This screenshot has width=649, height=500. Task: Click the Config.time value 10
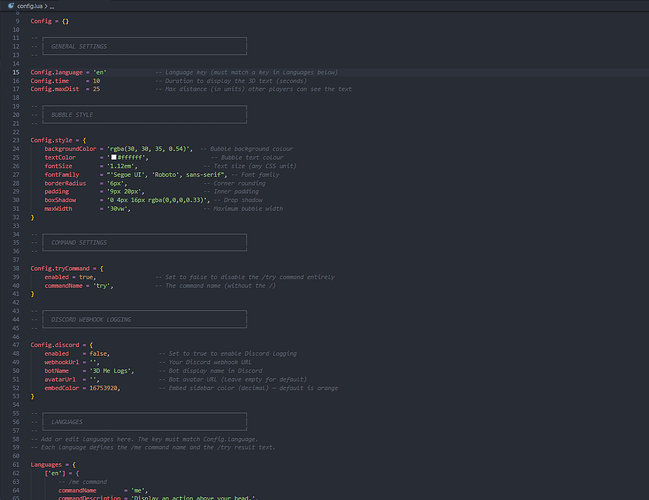coord(96,81)
